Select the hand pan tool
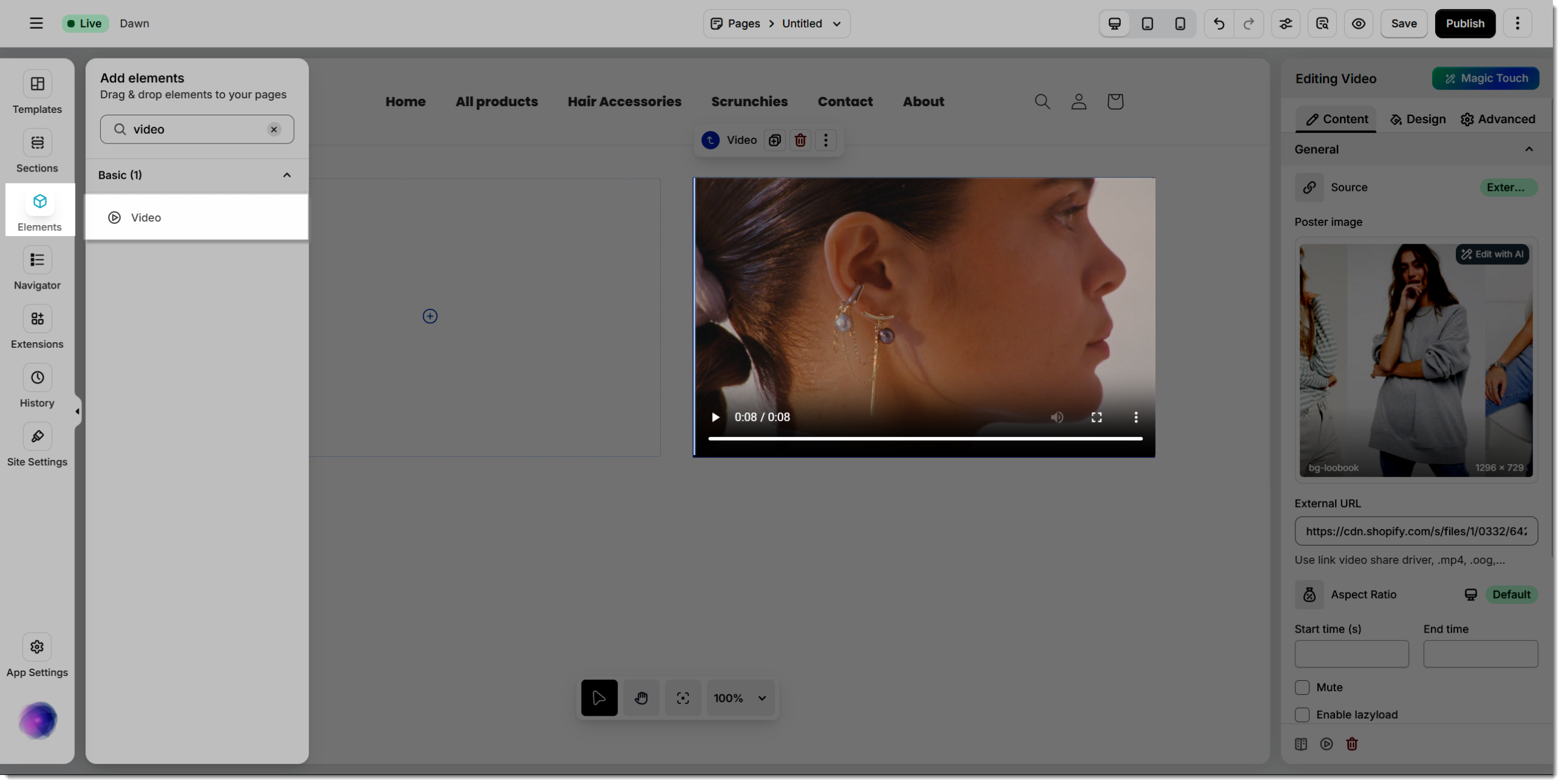 point(641,698)
